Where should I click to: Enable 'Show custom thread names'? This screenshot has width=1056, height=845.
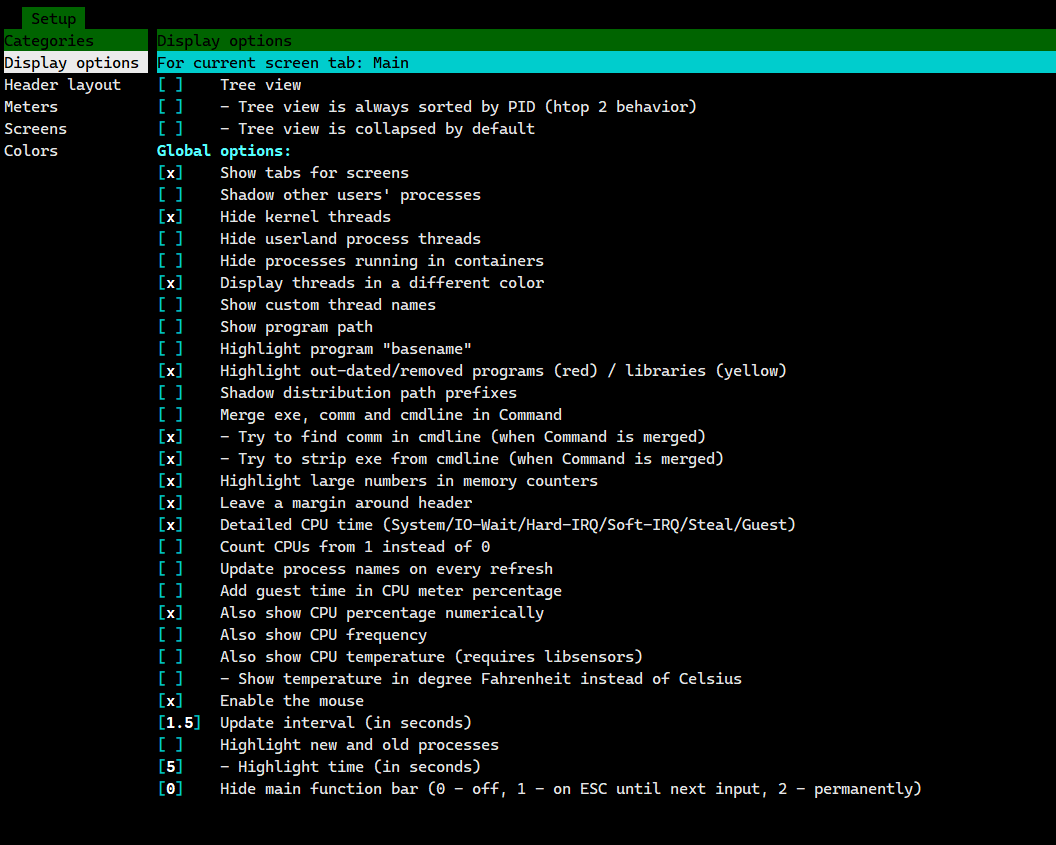coord(170,305)
